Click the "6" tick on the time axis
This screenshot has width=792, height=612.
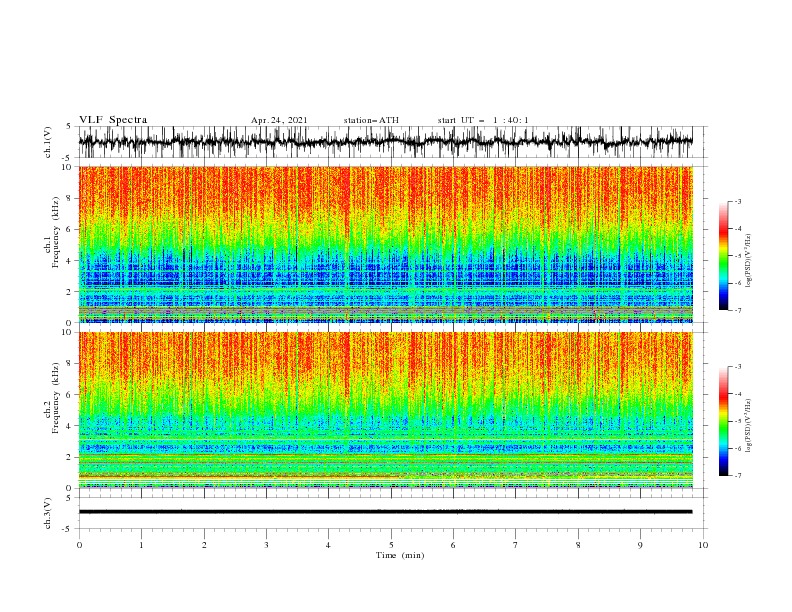[453, 545]
